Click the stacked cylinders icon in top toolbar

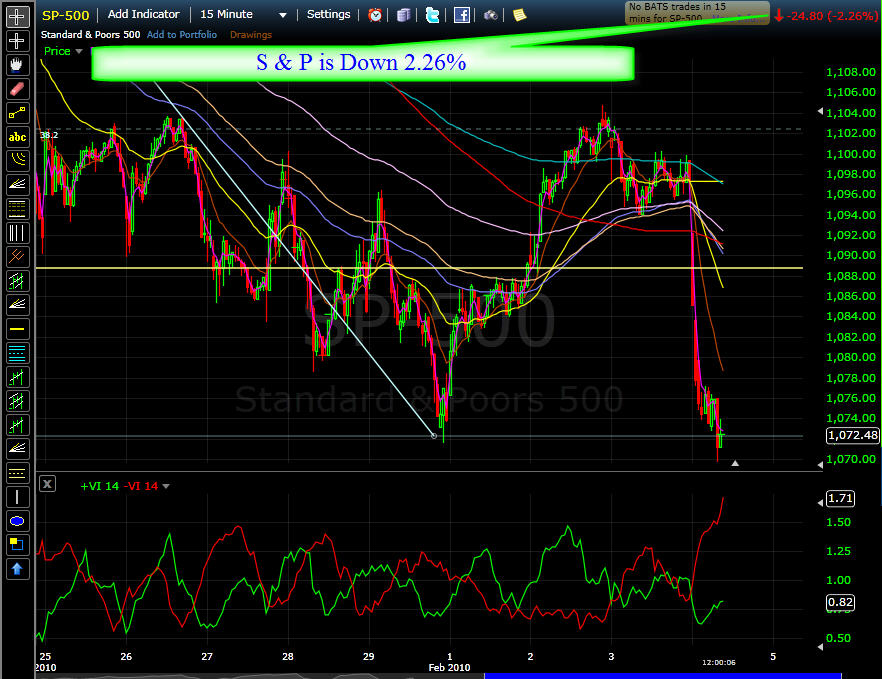(403, 15)
